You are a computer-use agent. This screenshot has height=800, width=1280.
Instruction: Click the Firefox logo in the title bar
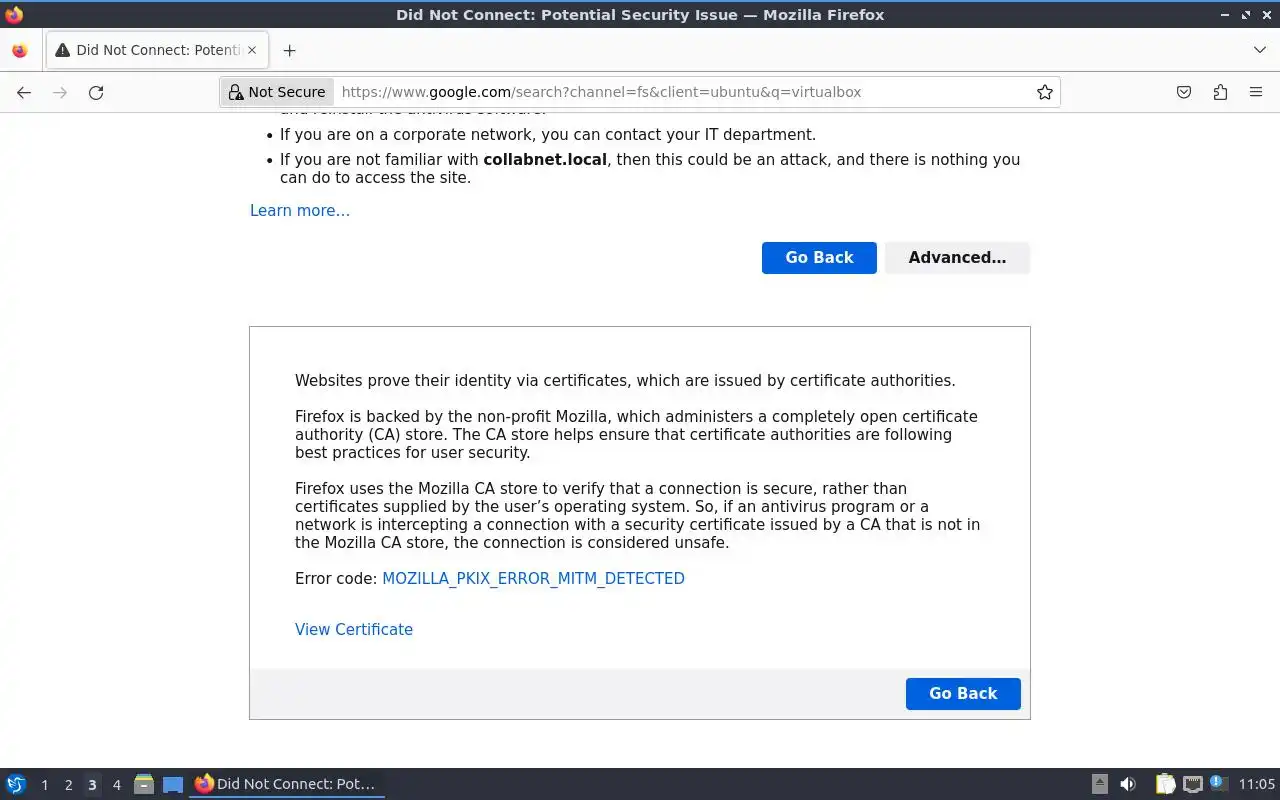(x=14, y=15)
